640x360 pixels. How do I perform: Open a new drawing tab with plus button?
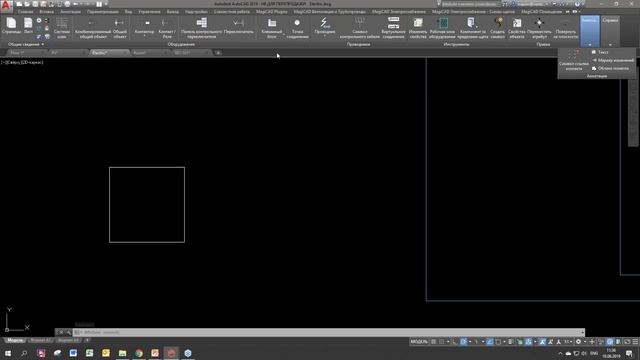[x=218, y=53]
